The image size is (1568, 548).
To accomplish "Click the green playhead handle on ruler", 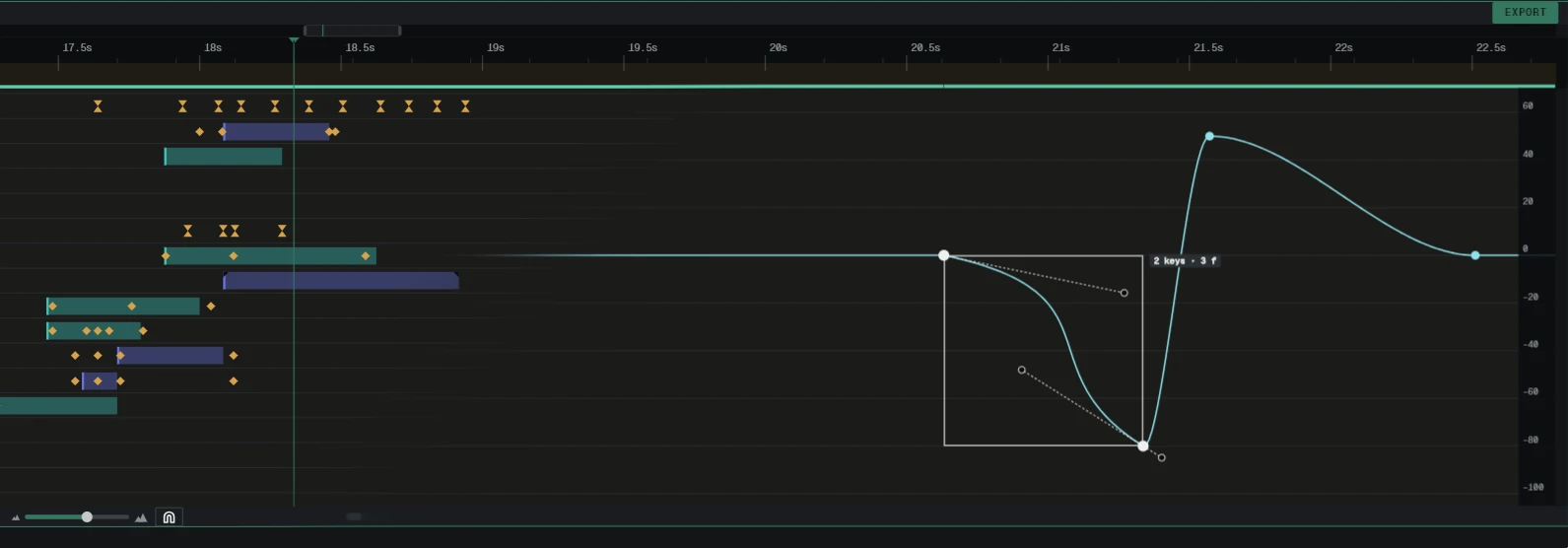I will click(294, 40).
